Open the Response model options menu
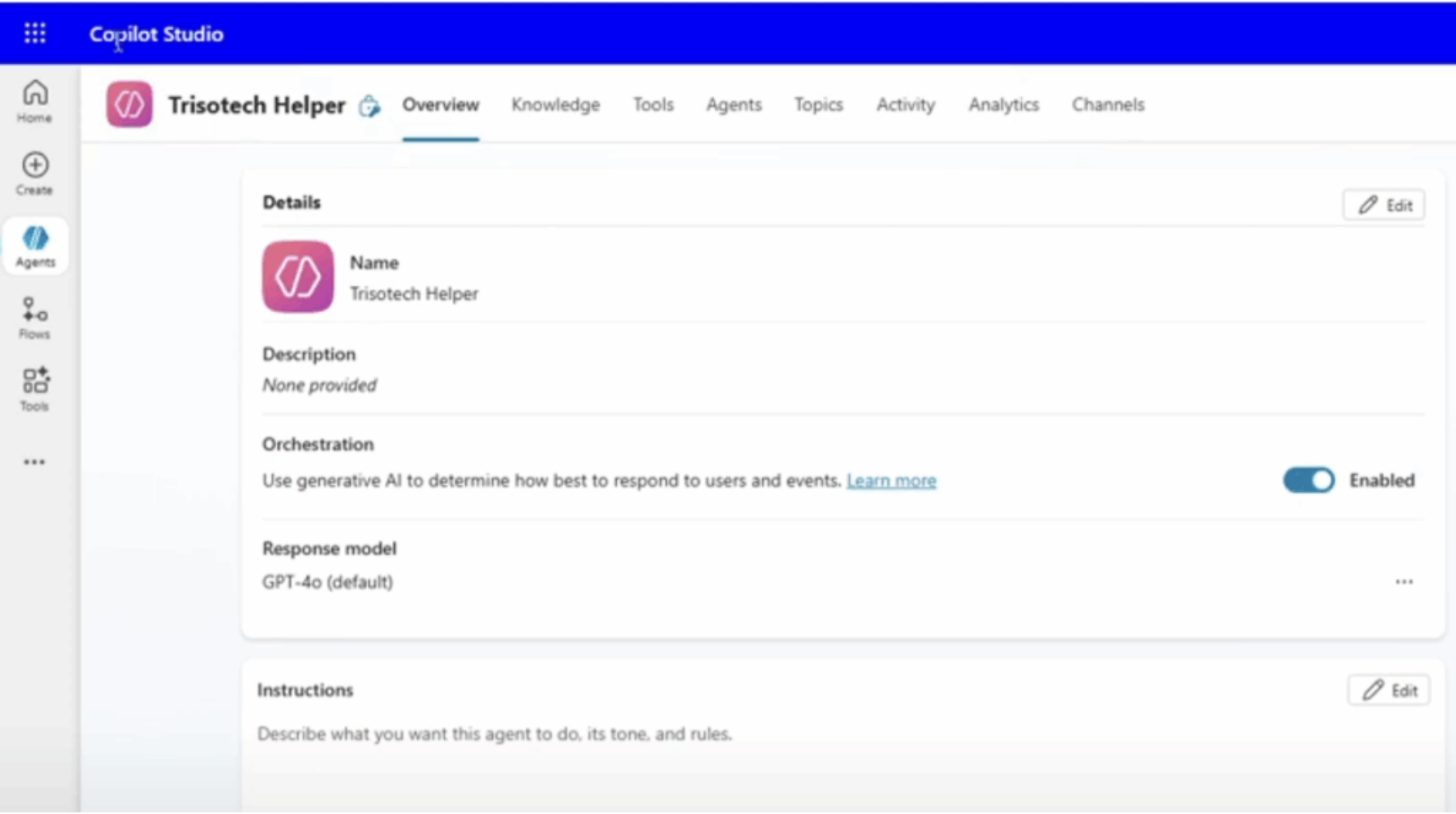 (1404, 582)
